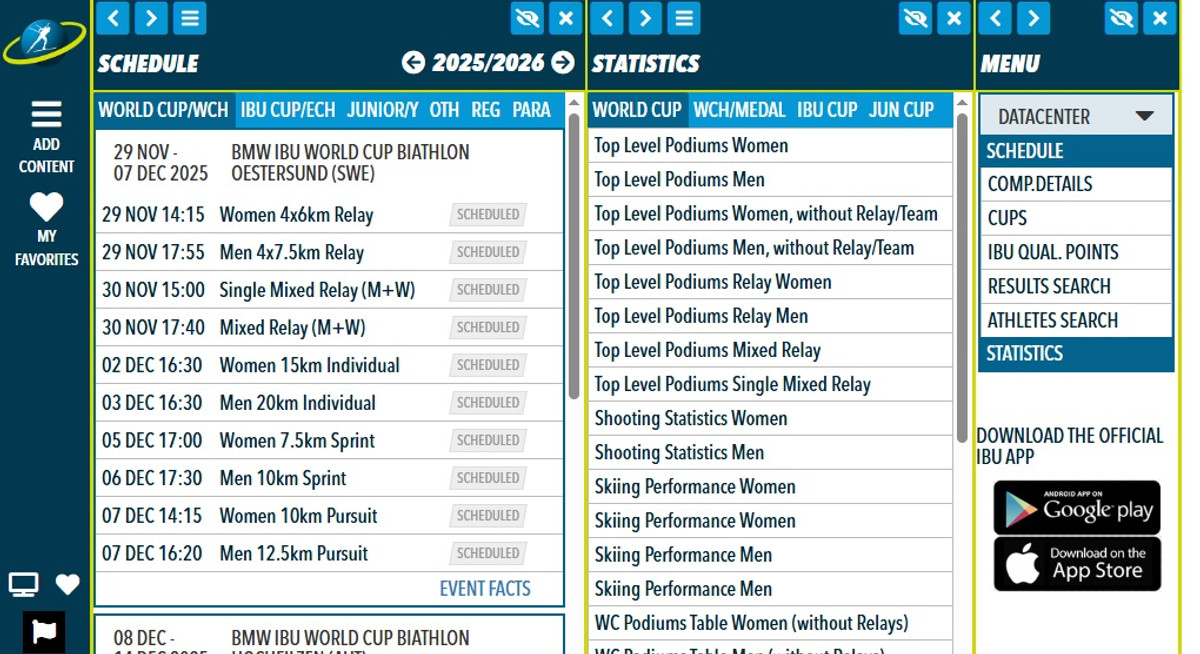Switch to previous season with left arrow
The image size is (1200, 654).
[x=413, y=63]
